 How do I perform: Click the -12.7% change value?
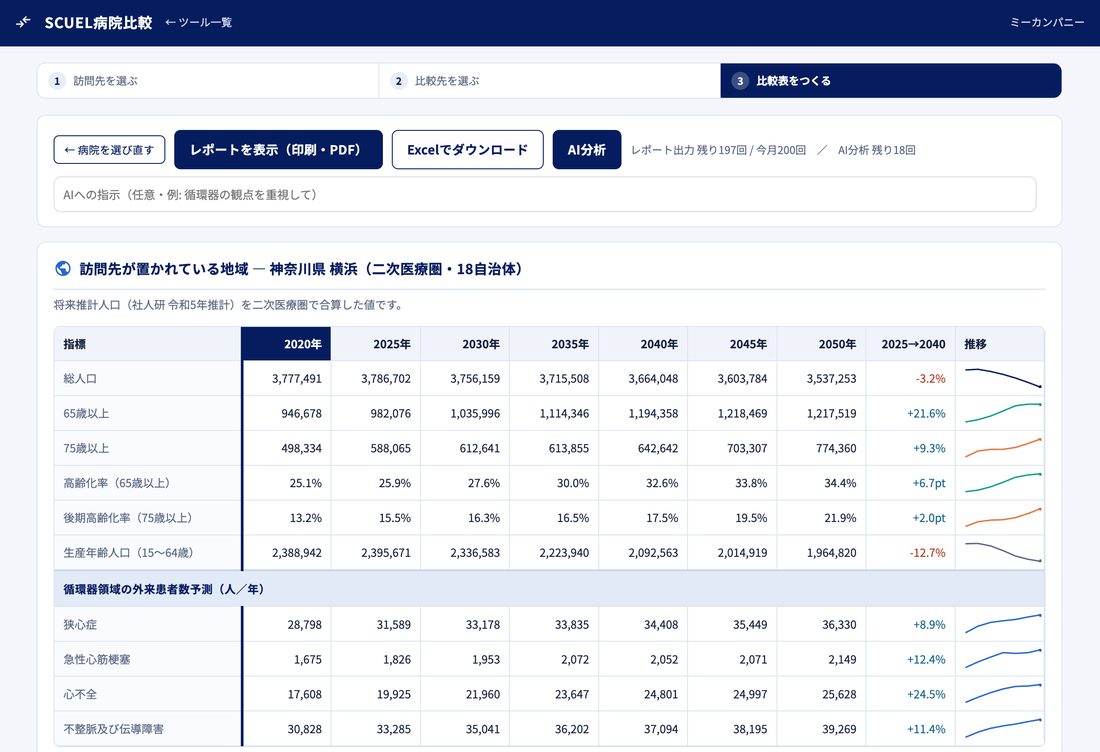coord(927,553)
